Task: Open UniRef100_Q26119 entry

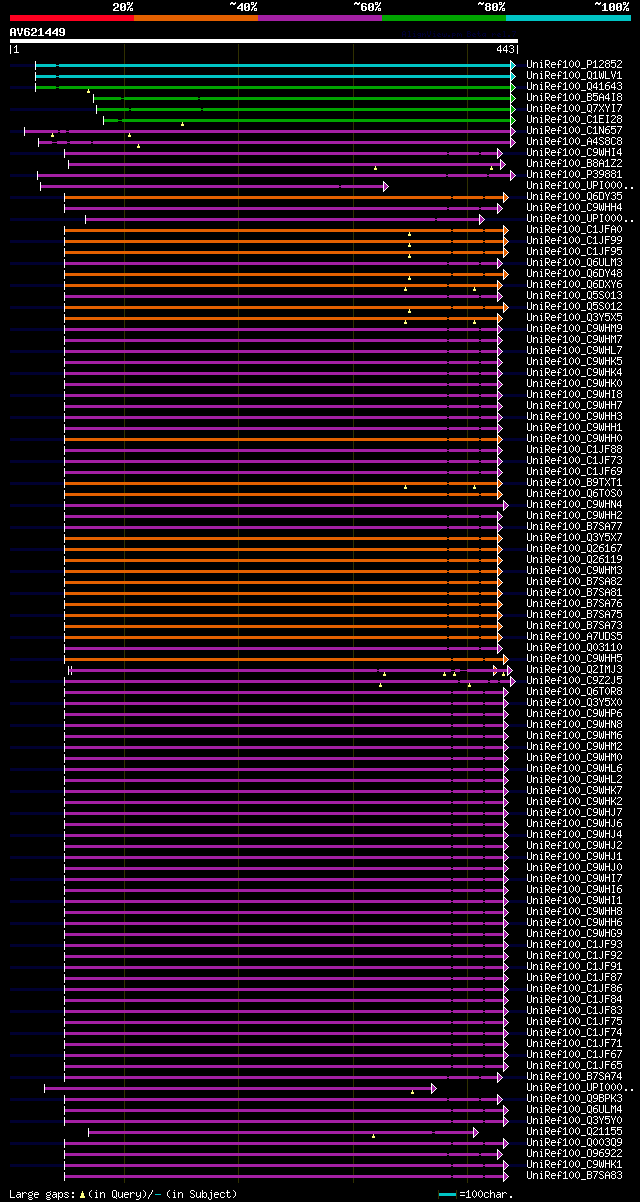Action: pos(575,559)
